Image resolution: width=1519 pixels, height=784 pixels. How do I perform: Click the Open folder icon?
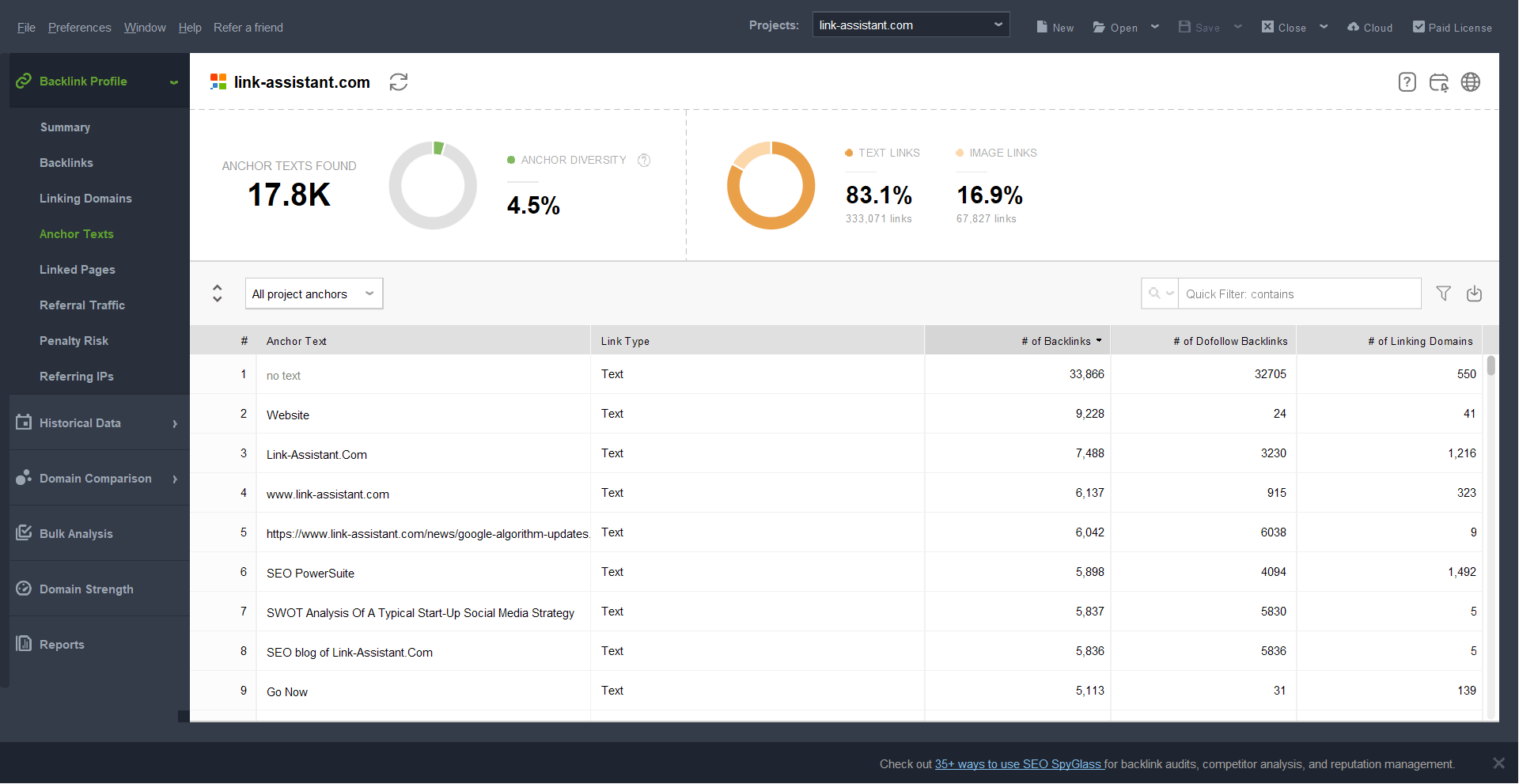coord(1099,27)
